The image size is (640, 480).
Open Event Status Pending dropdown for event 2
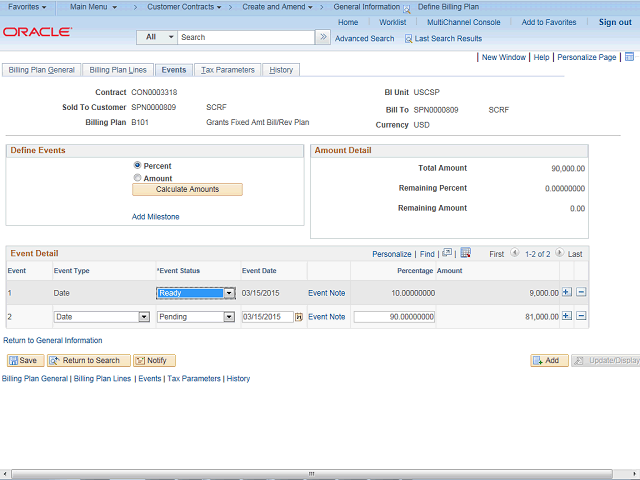(x=196, y=317)
